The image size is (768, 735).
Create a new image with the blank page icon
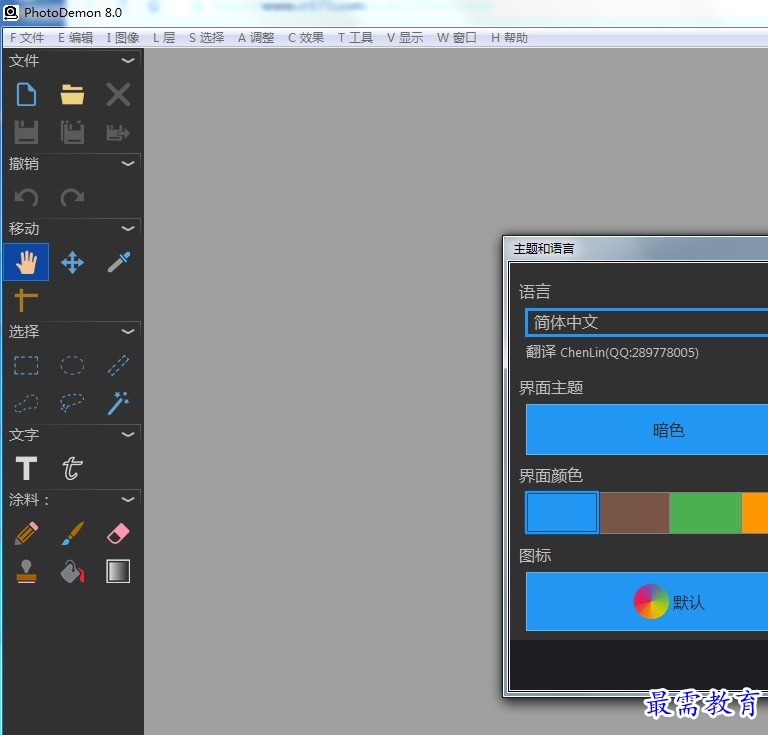(x=26, y=95)
